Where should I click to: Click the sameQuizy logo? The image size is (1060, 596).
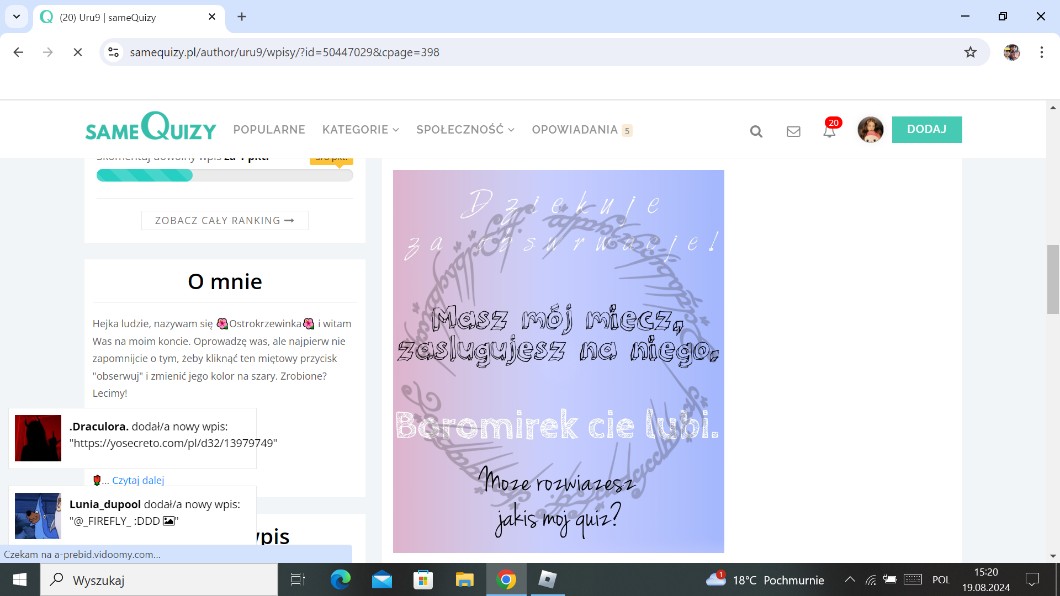pos(150,128)
